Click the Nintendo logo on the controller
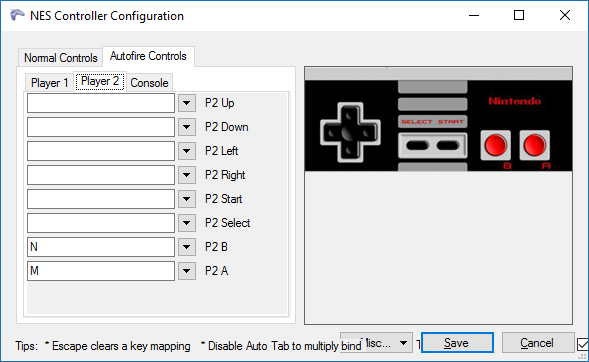 coord(515,101)
